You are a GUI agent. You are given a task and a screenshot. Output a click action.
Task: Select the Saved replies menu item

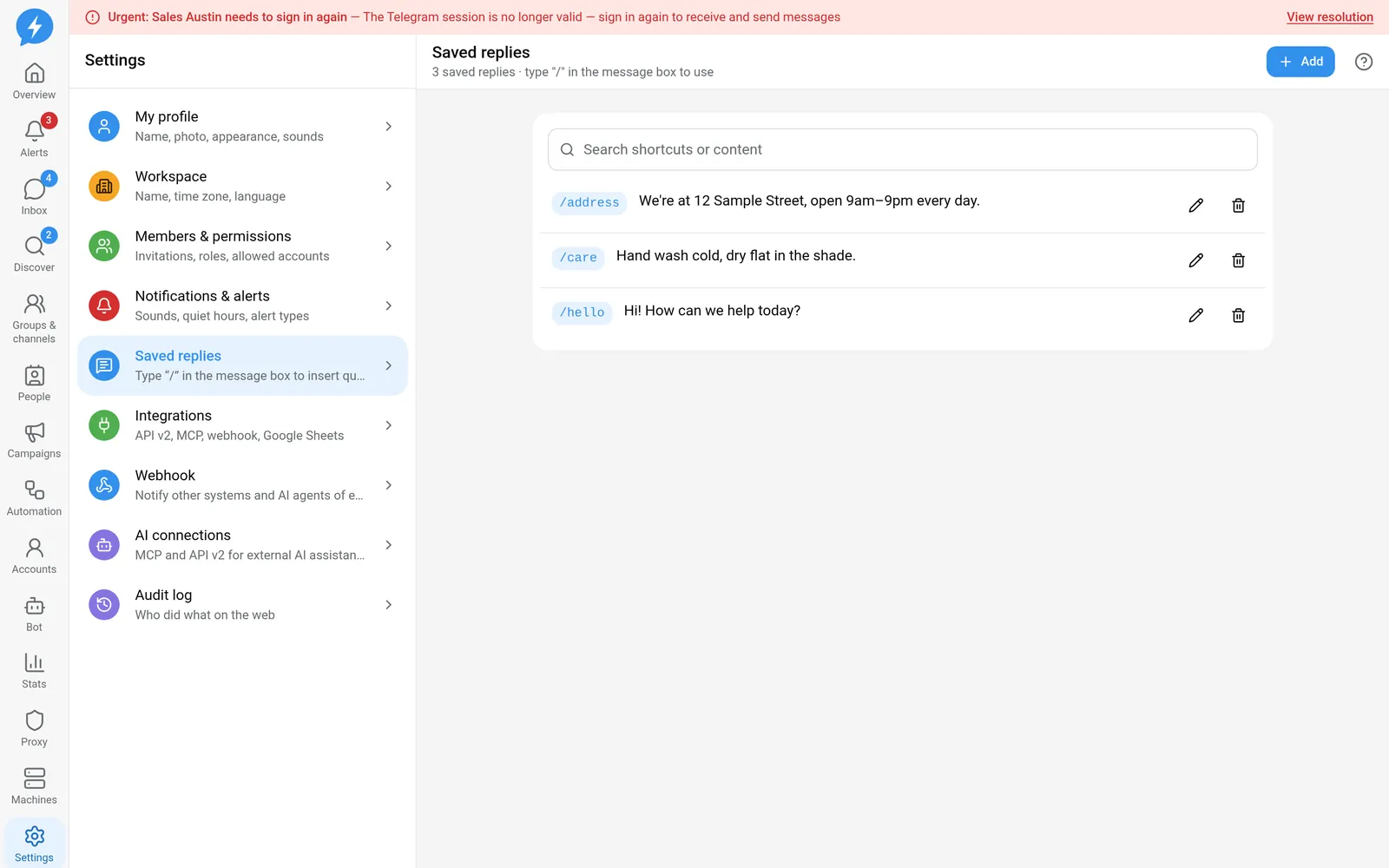coord(242,365)
